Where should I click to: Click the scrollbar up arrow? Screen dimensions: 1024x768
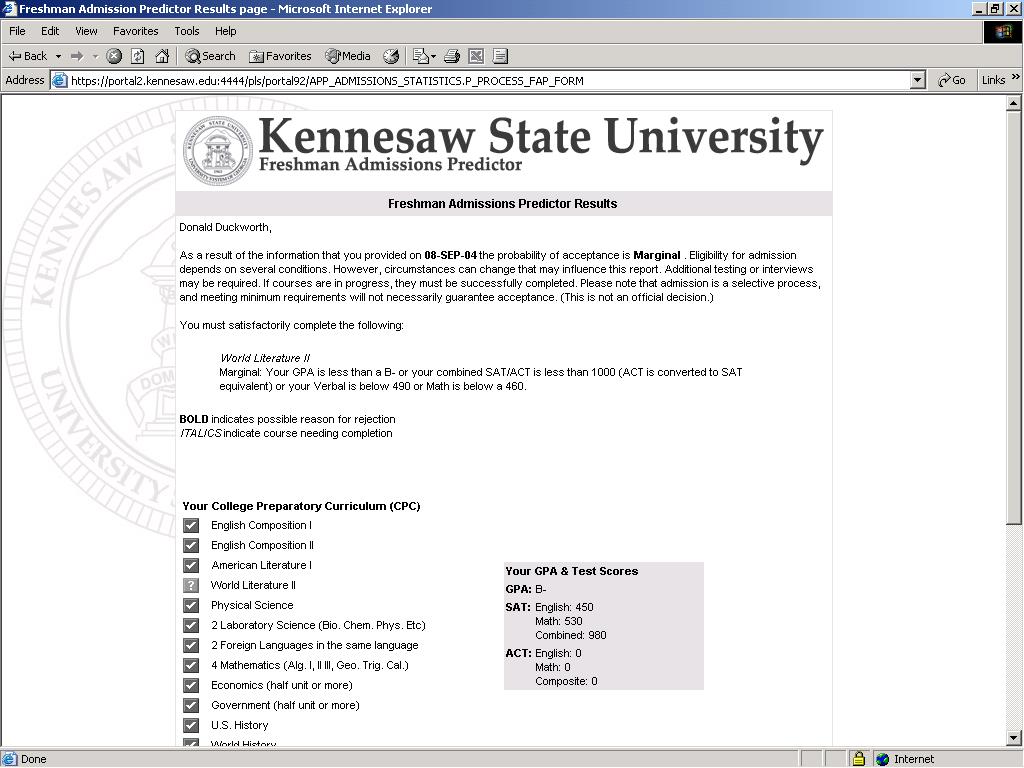[x=1013, y=103]
